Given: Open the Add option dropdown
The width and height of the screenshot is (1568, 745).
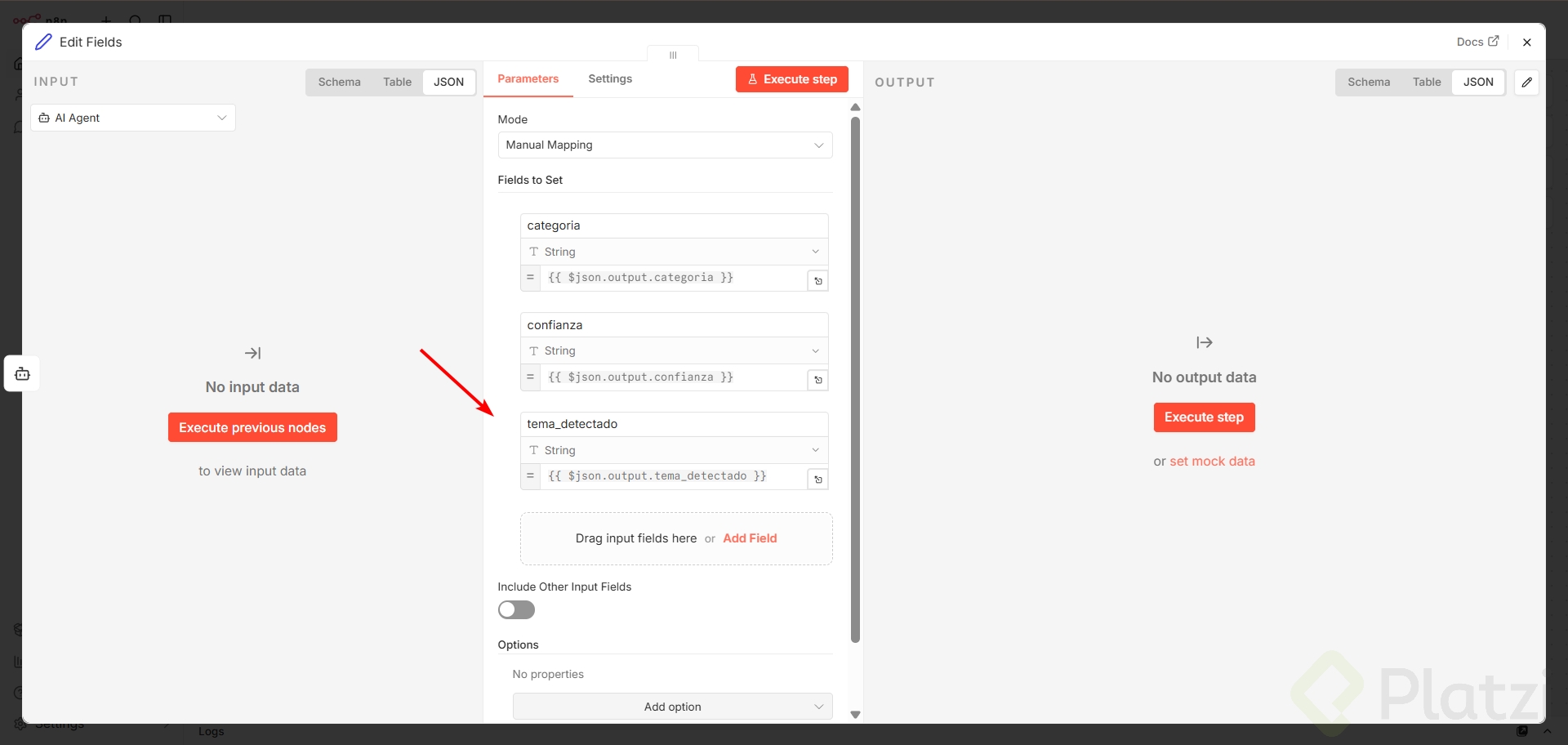Looking at the screenshot, I should [x=672, y=707].
